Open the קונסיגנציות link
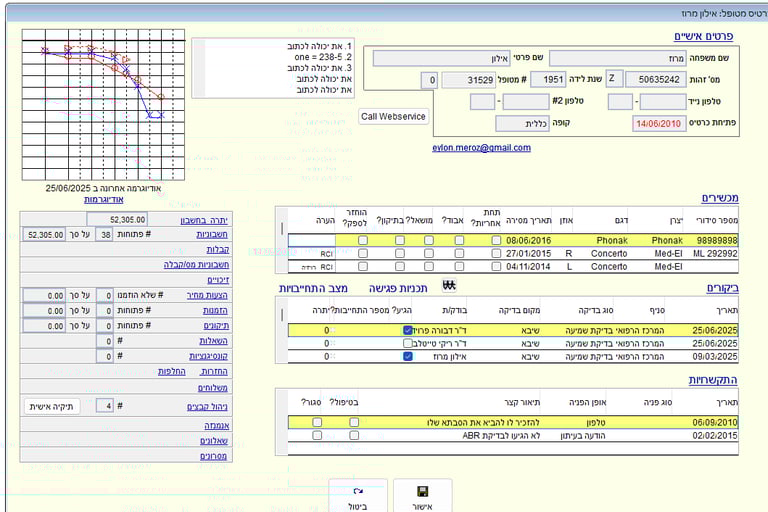This screenshot has width=768, height=512. (209, 356)
